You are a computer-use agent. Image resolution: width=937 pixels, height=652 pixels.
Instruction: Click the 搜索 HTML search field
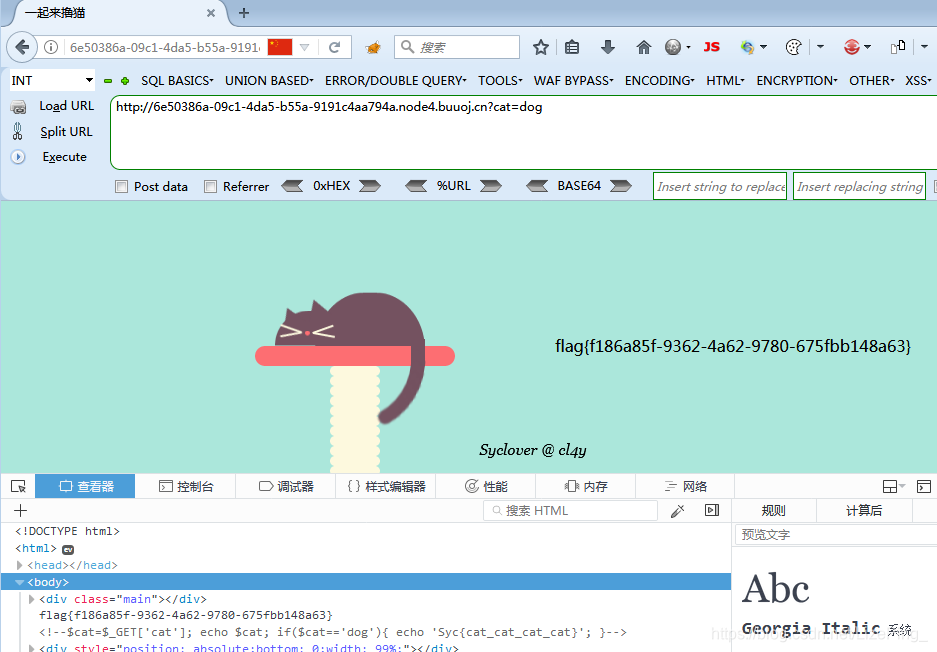(571, 510)
